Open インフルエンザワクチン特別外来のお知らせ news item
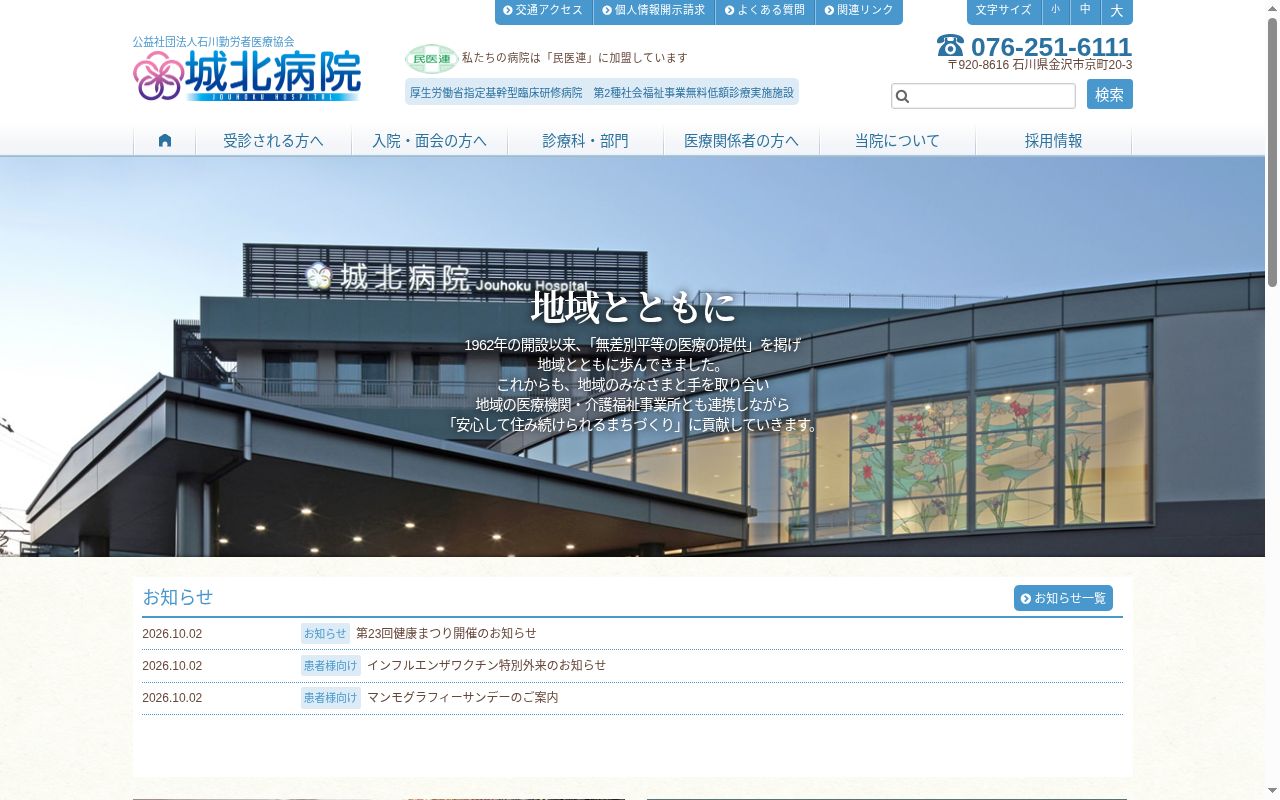 [486, 665]
